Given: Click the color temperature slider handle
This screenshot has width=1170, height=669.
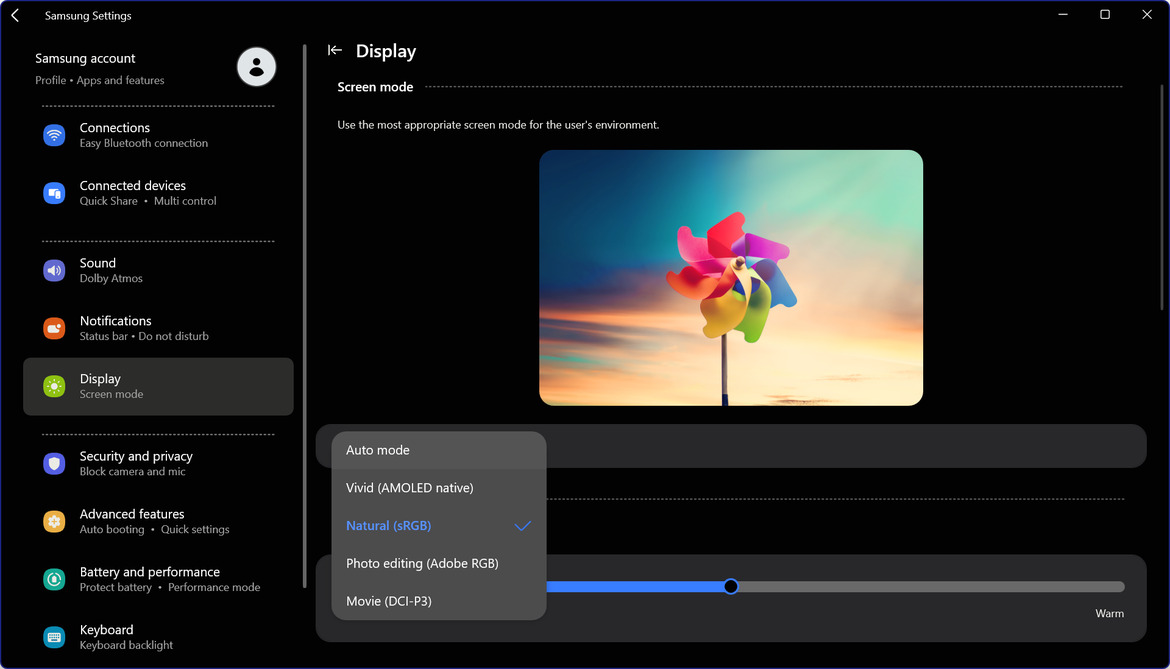Looking at the screenshot, I should coord(731,587).
